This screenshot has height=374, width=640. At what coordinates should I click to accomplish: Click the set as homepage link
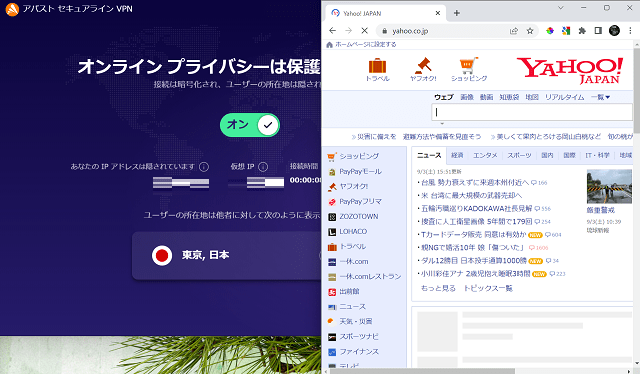(365, 45)
